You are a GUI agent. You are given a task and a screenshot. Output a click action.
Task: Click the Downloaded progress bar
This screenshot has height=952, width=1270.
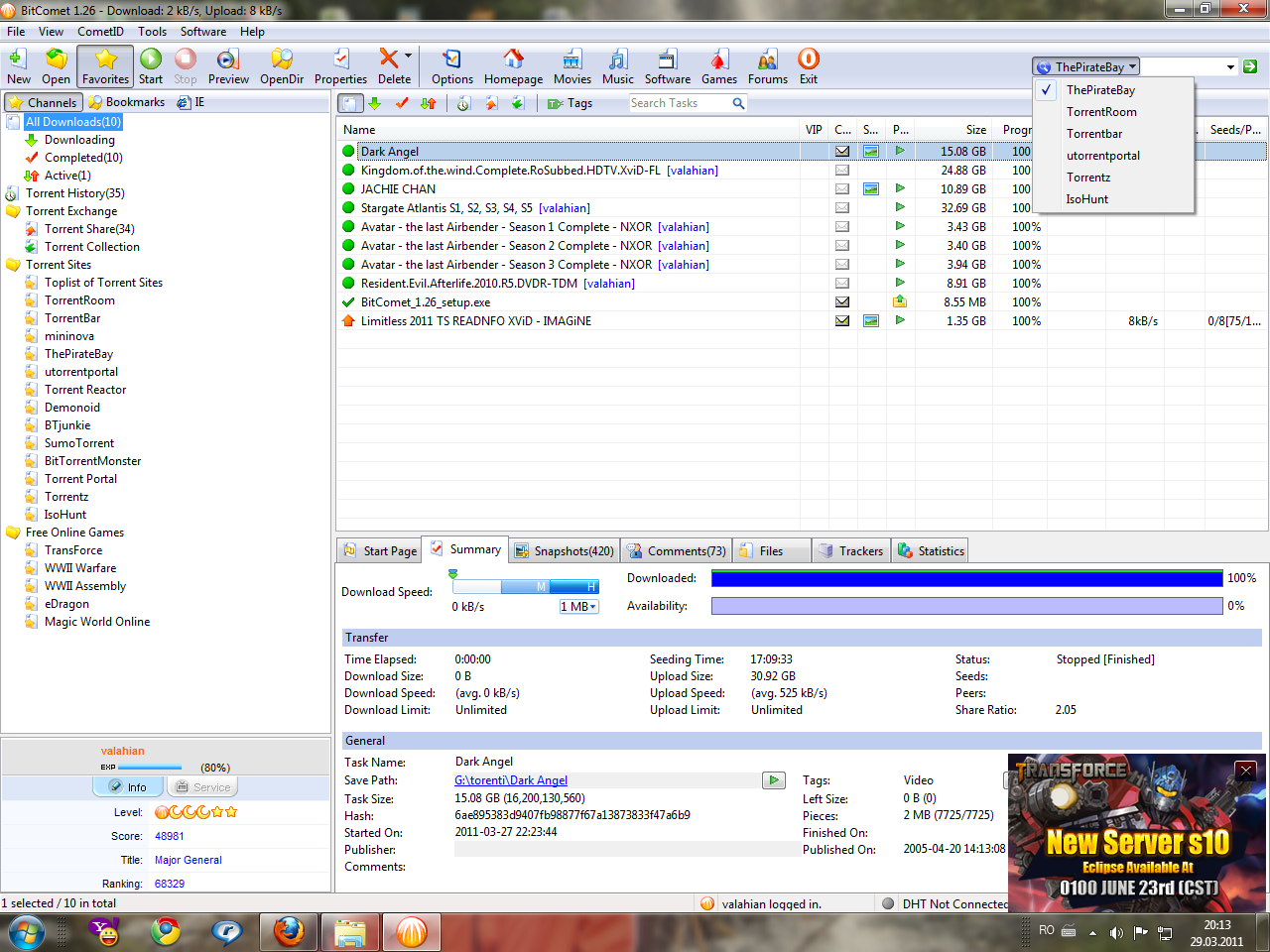coord(967,578)
